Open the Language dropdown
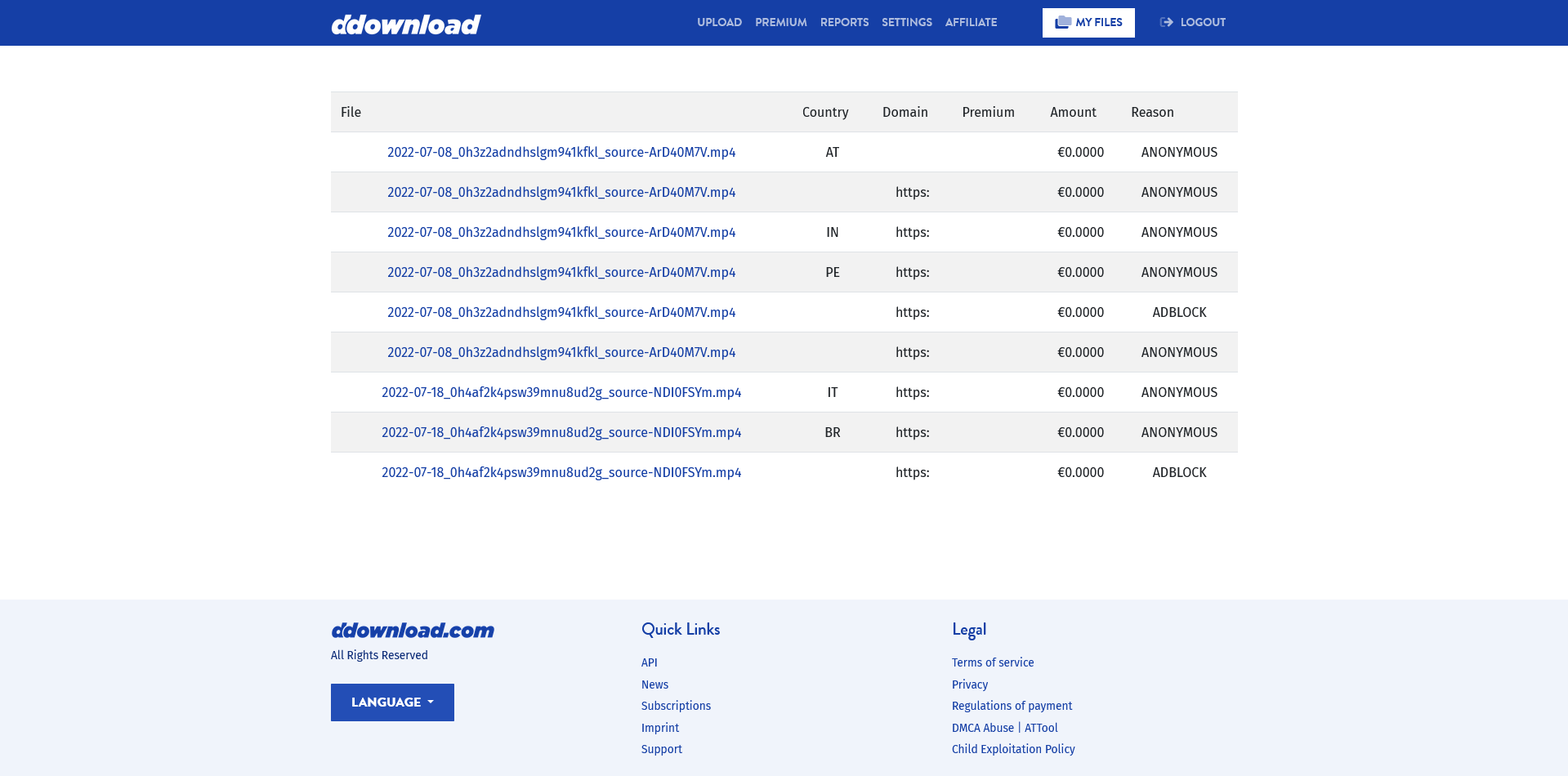The image size is (1568, 776). (392, 702)
